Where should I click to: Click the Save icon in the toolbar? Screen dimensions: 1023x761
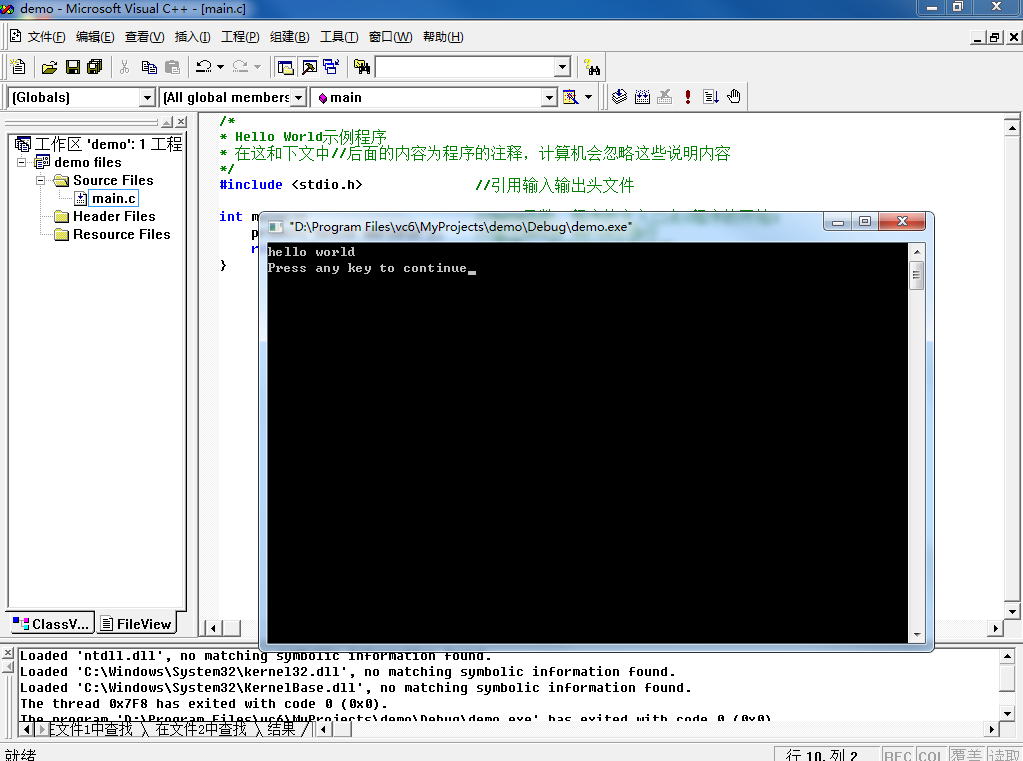click(x=72, y=67)
